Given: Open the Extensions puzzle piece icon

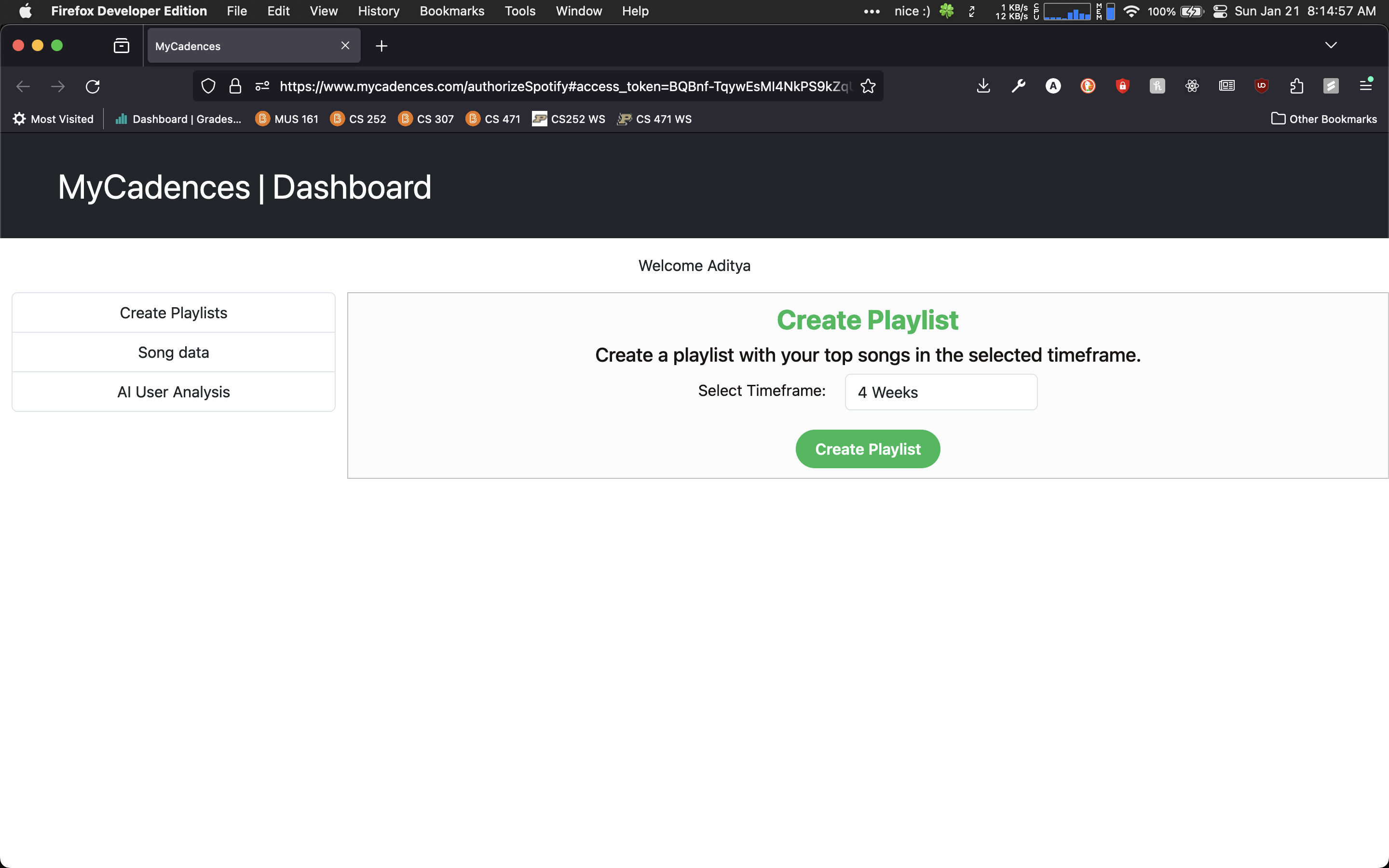Looking at the screenshot, I should [x=1296, y=86].
